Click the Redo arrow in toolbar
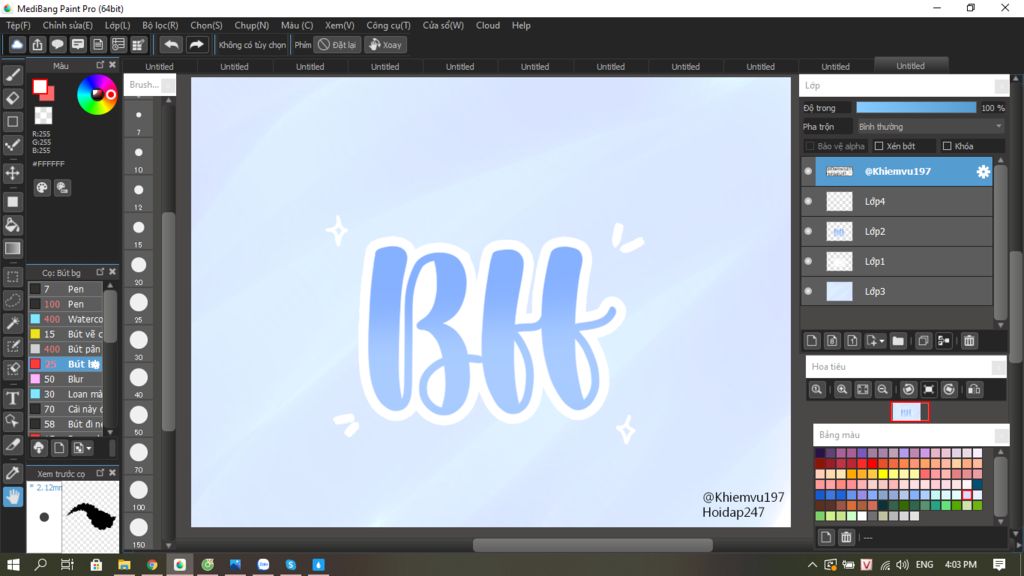 (x=196, y=44)
